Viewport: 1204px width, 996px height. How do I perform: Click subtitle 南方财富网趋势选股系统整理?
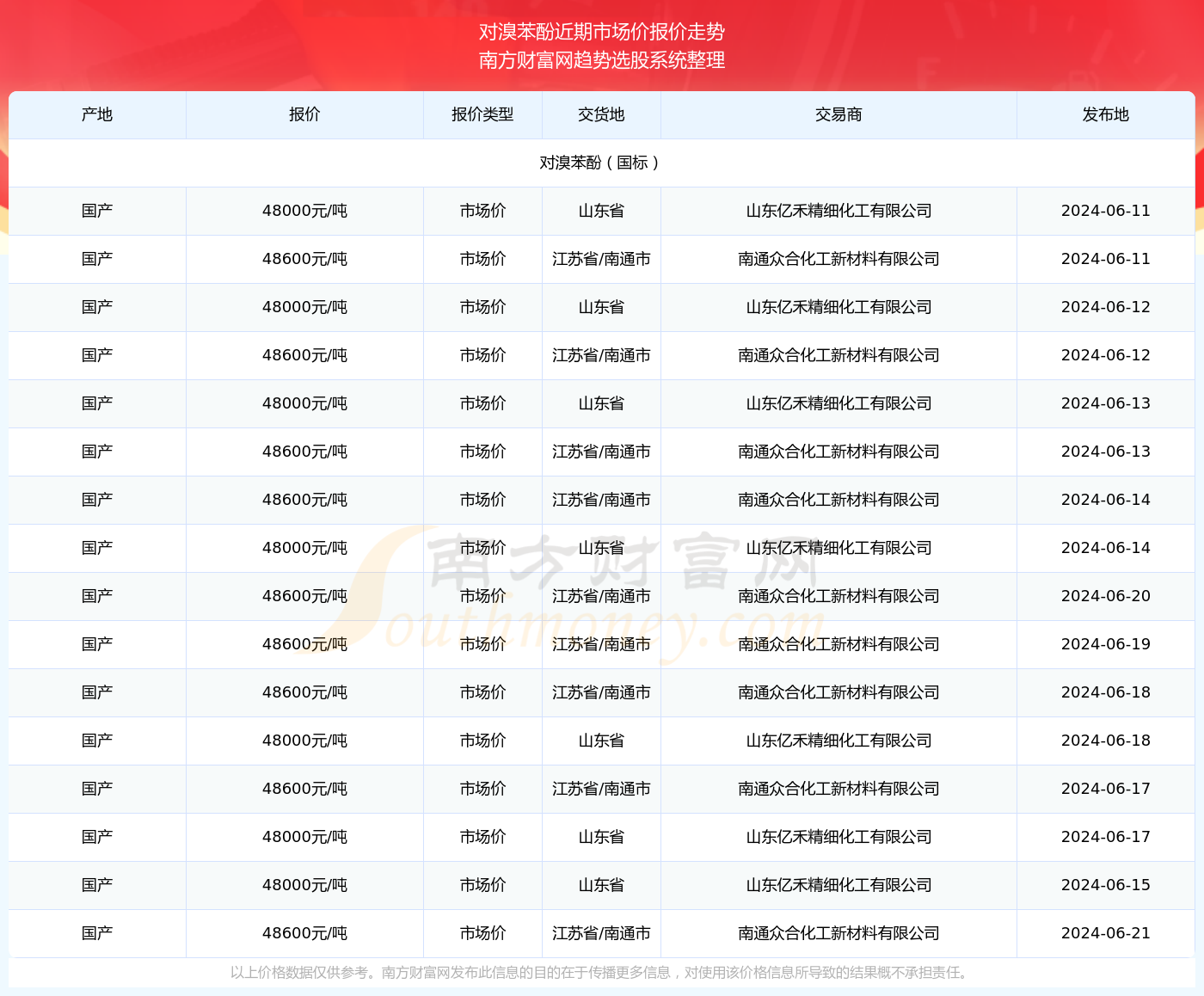(602, 60)
